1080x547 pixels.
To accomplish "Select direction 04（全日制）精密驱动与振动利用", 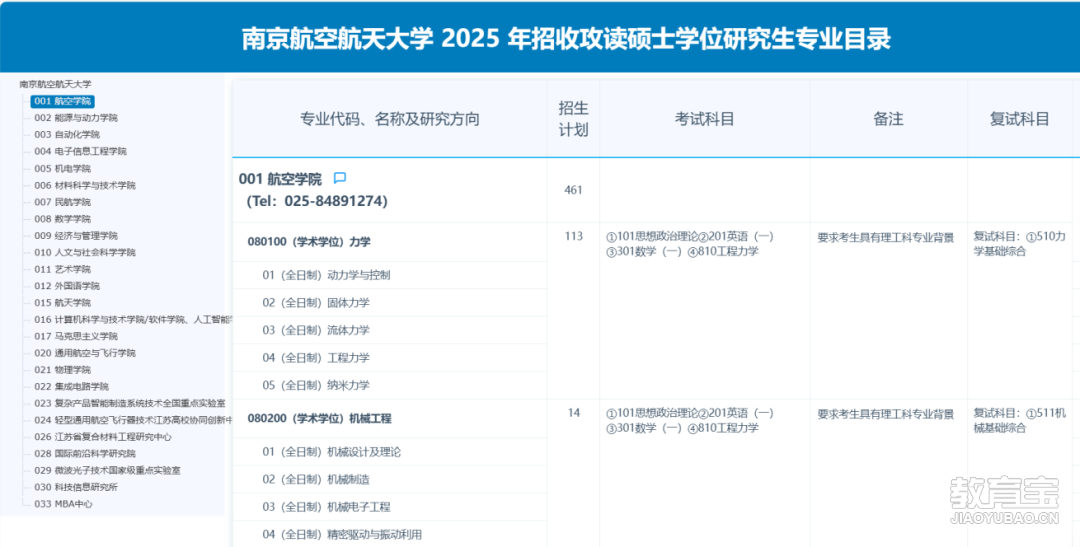I will 342,535.
